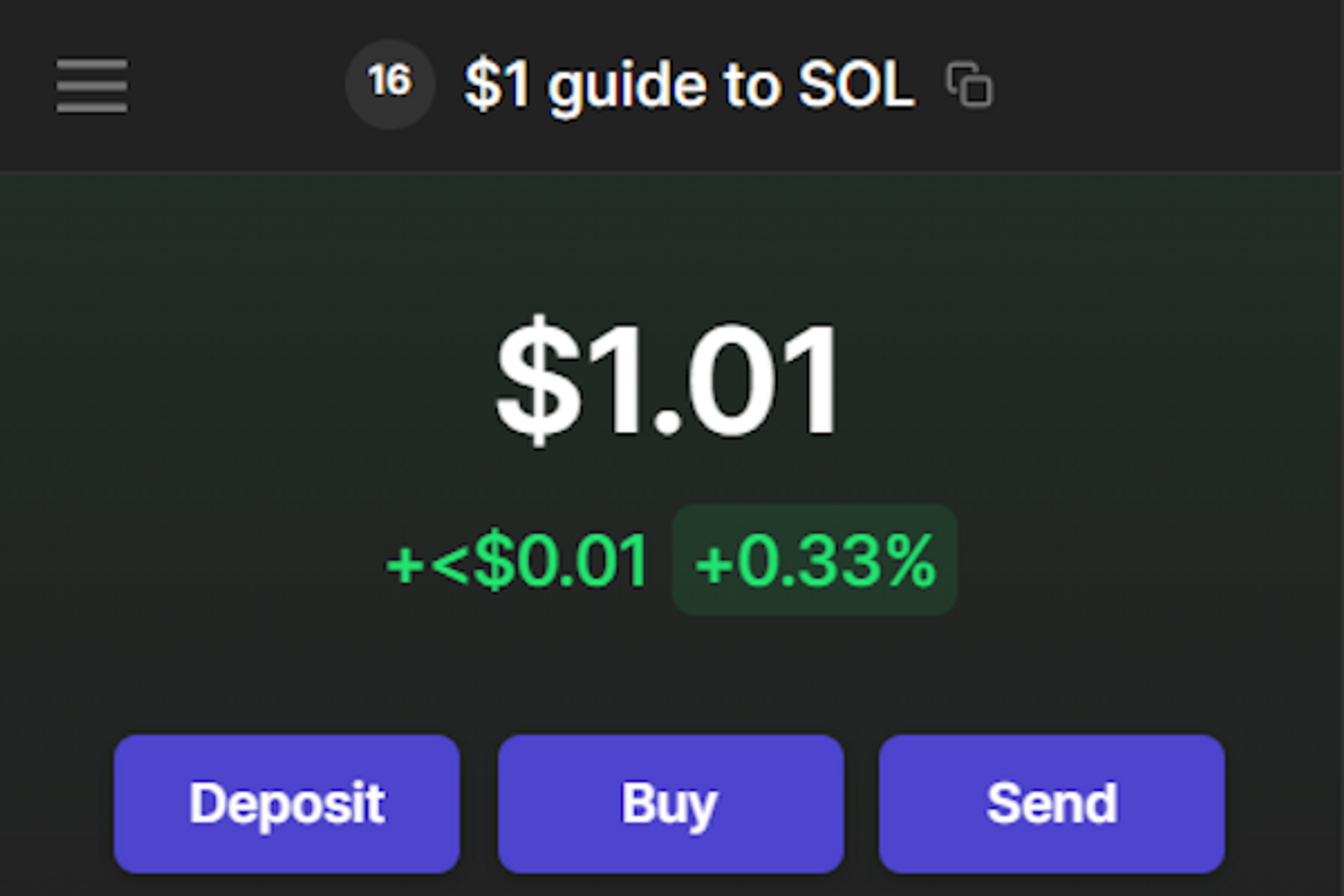Screen dimensions: 1344x896
Task: Click the overlapping squares icon beside SOL
Action: pyautogui.click(x=969, y=85)
